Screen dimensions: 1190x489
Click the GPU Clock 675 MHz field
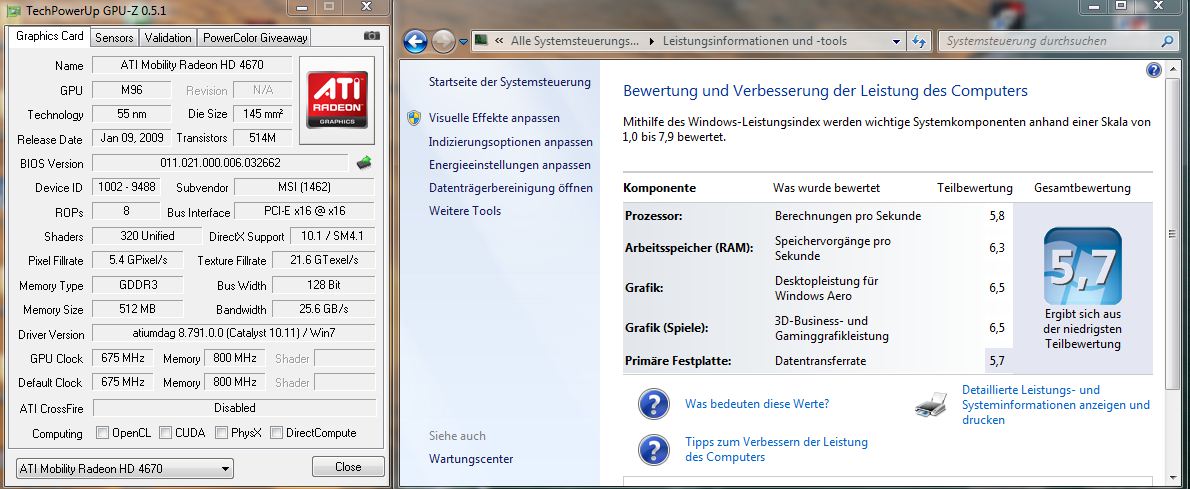122,358
